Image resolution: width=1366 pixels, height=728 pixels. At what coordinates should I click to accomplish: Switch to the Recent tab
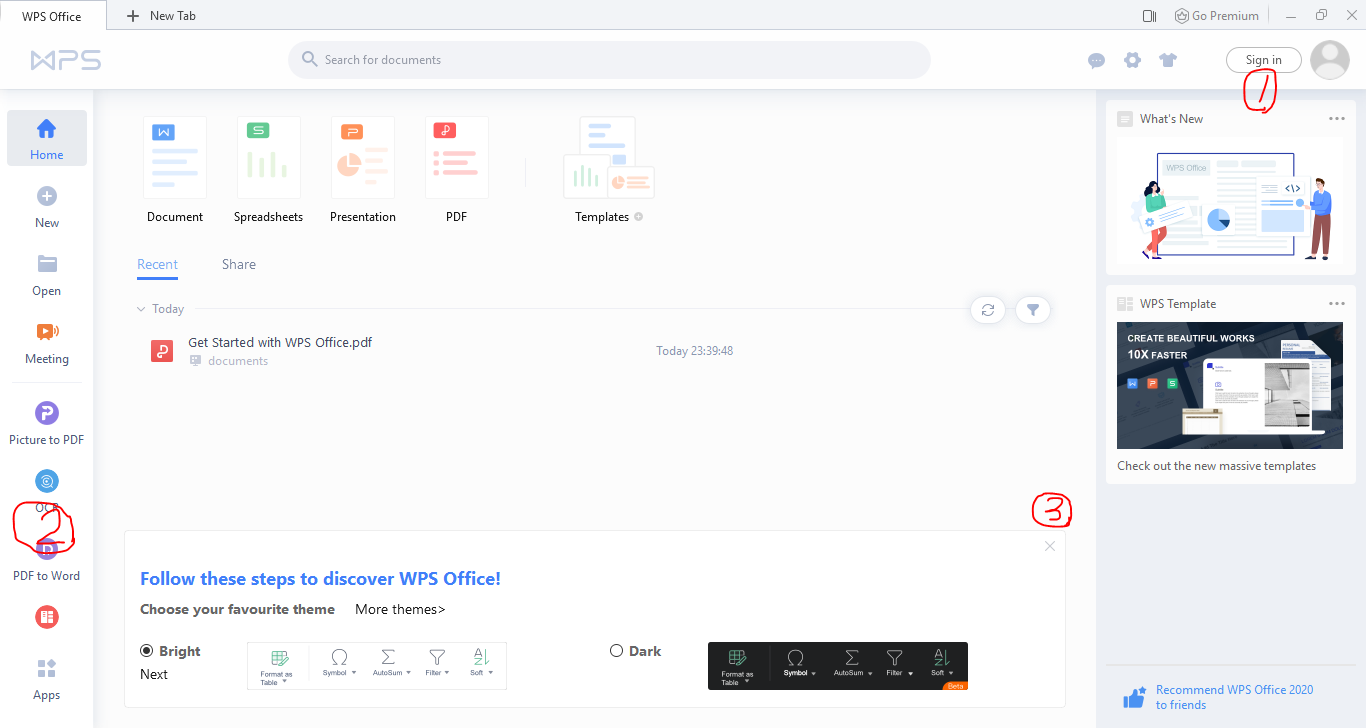157,265
